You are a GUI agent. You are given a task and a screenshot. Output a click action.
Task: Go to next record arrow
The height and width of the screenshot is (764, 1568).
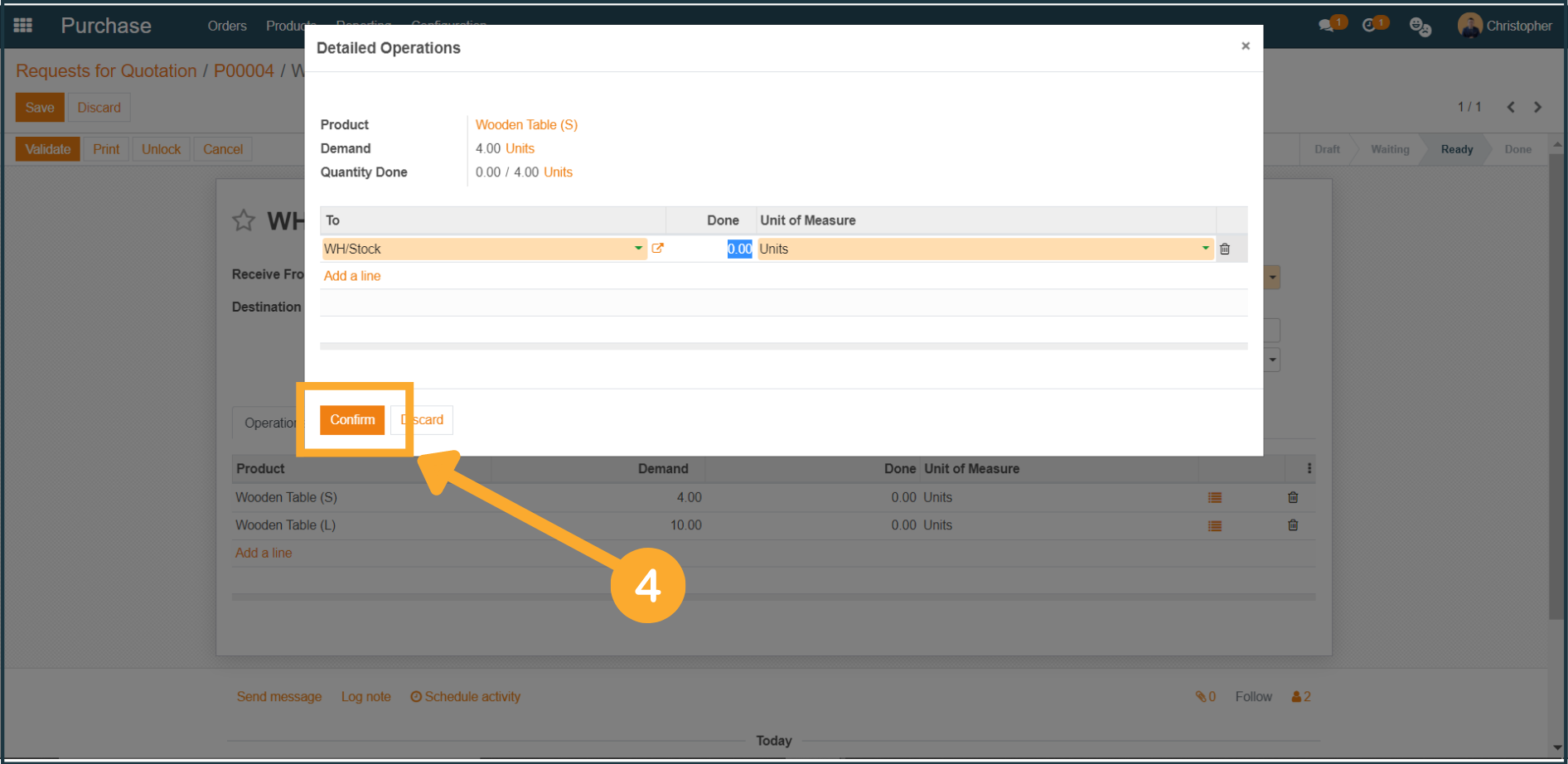pyautogui.click(x=1537, y=108)
